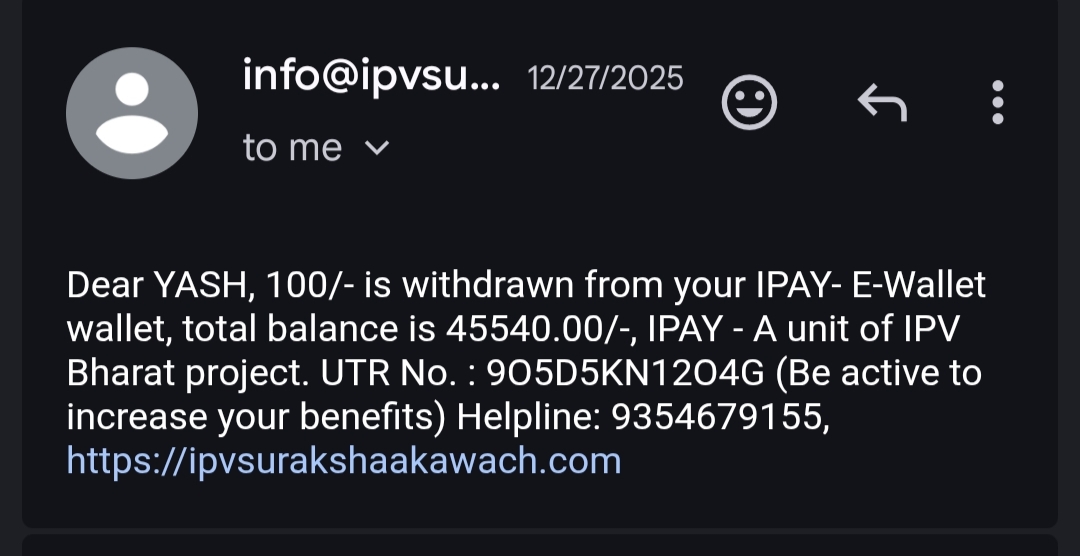1080x556 pixels.
Task: Tap the "Dear YASH" greeting text
Action: point(156,285)
